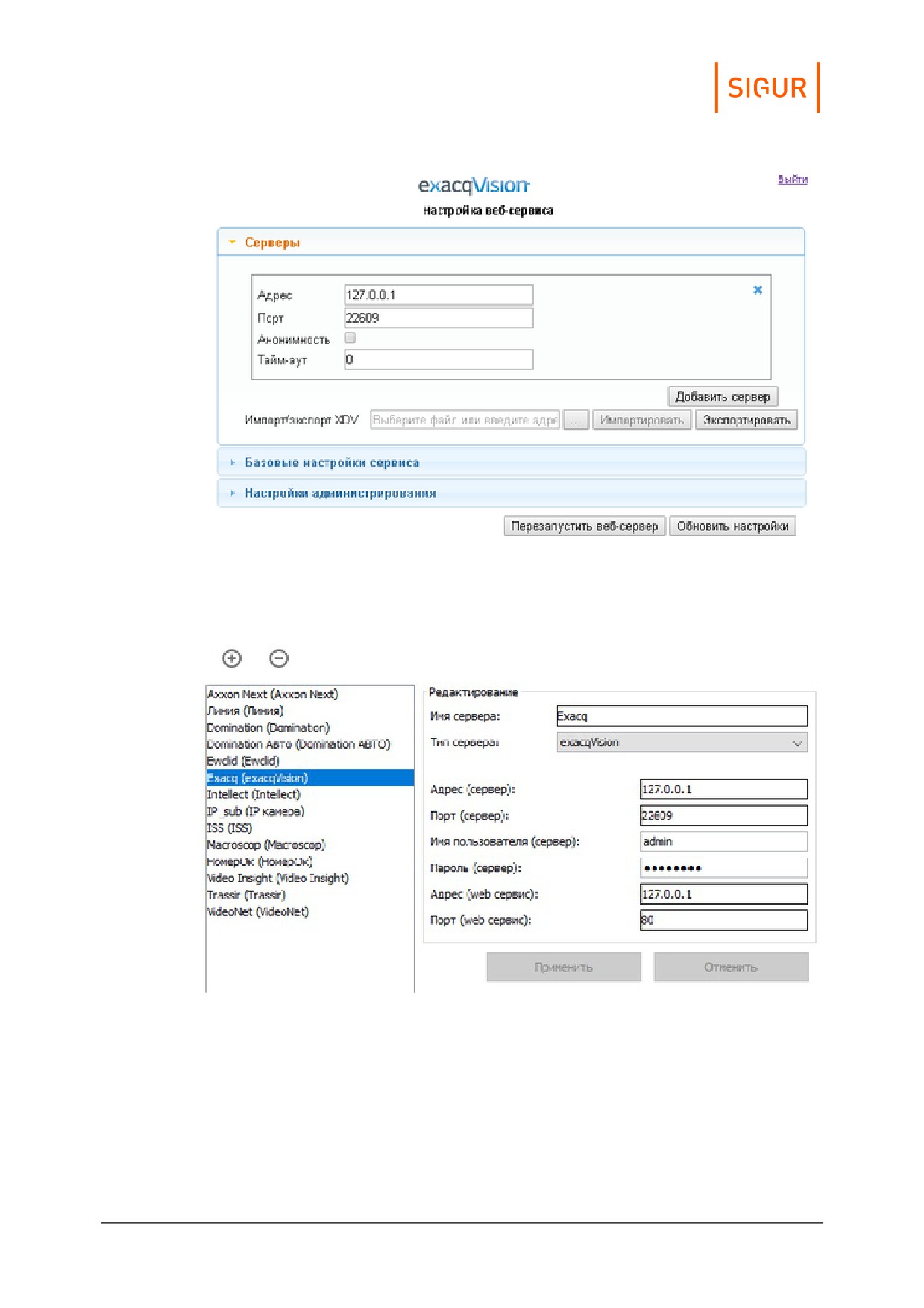Select Domination (Domination) list row
This screenshot has width=924, height=1308.
coord(310,728)
